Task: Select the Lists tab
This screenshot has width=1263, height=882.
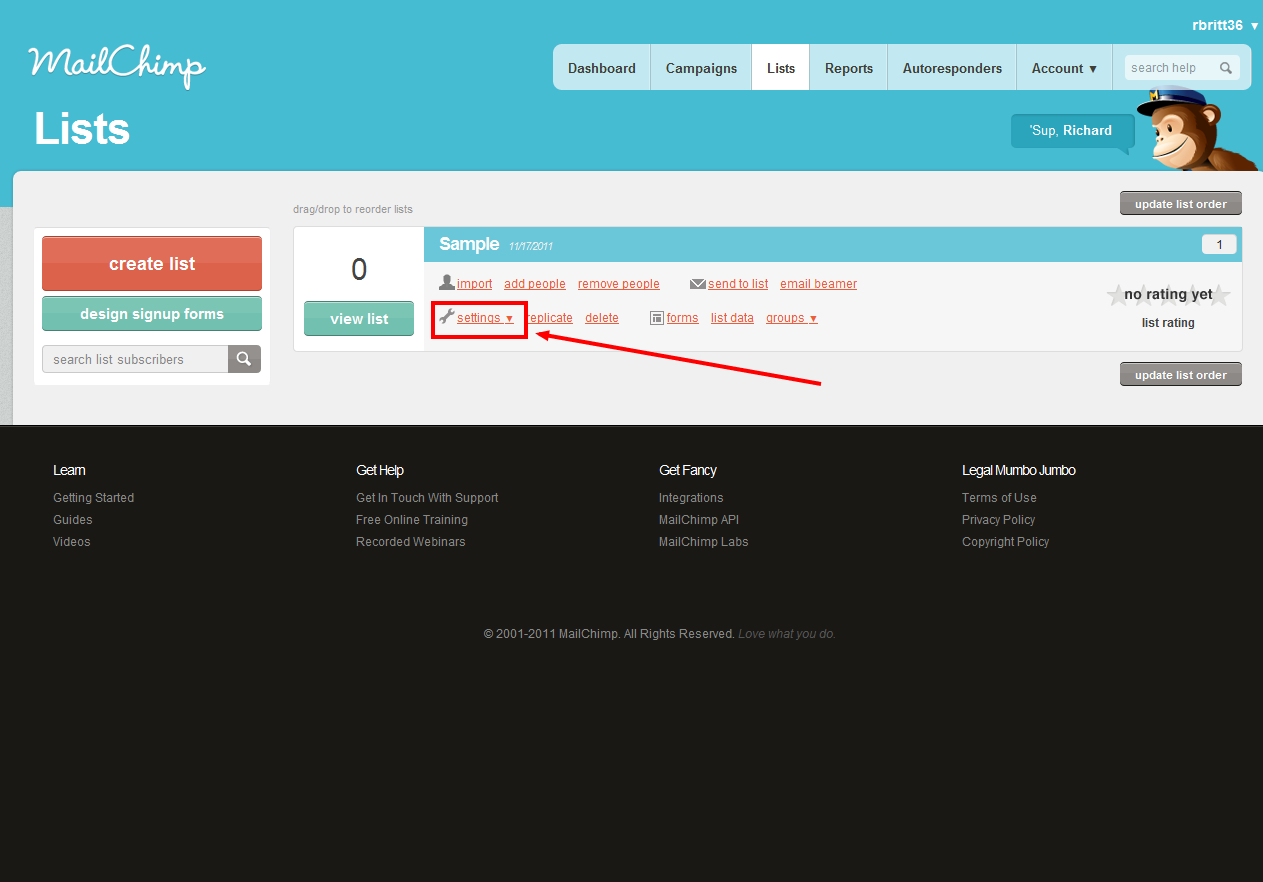Action: pos(781,68)
